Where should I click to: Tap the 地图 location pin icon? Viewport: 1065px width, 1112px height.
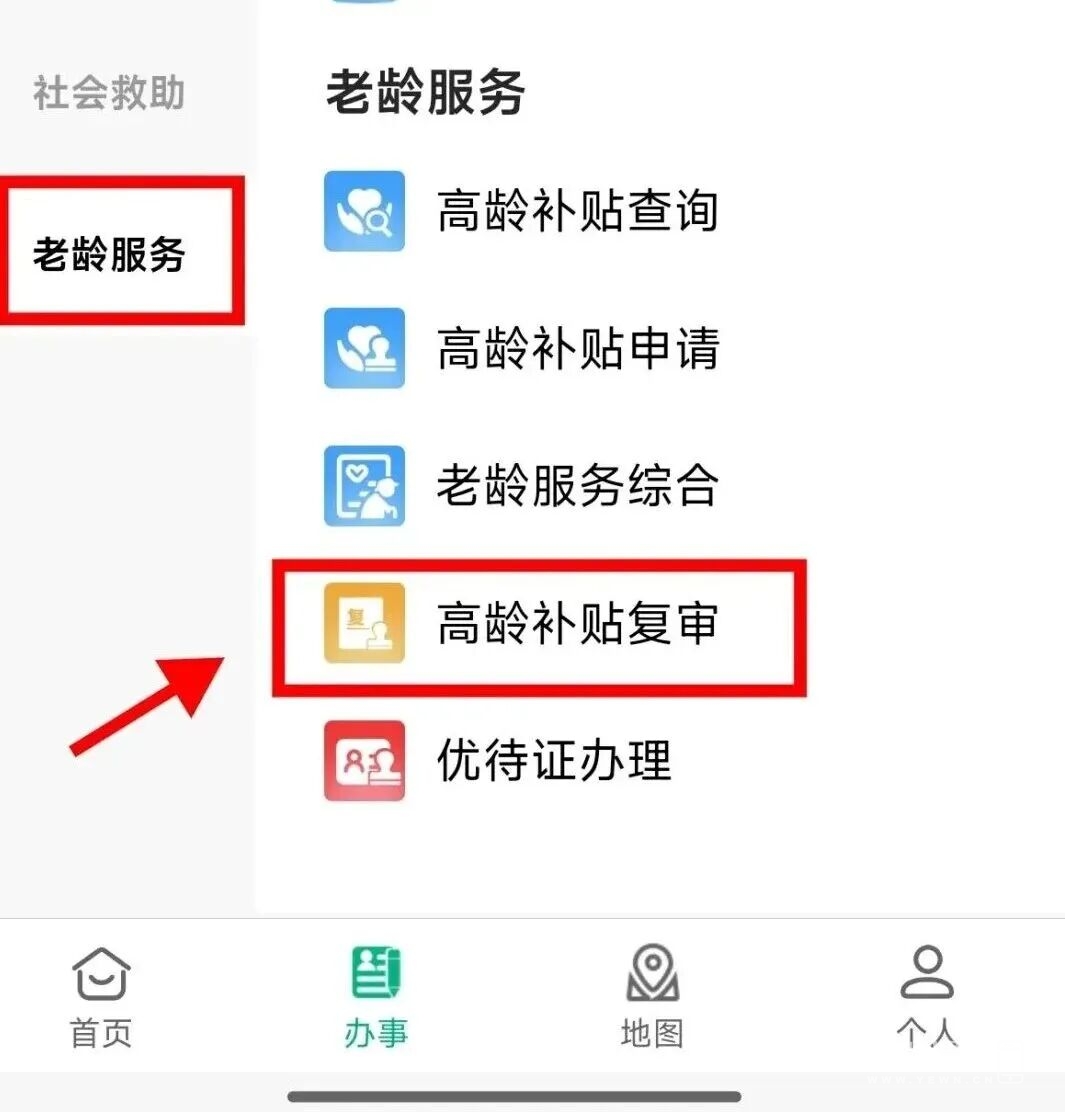coord(652,972)
